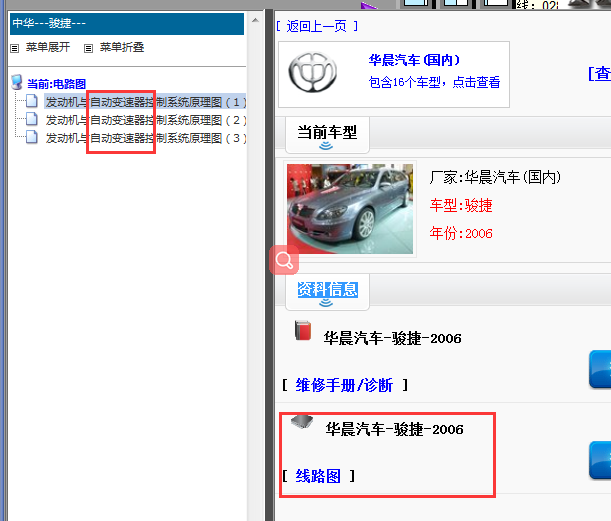The image size is (611, 521).
Task: Select the 当前车型 tab
Action: coord(327,135)
